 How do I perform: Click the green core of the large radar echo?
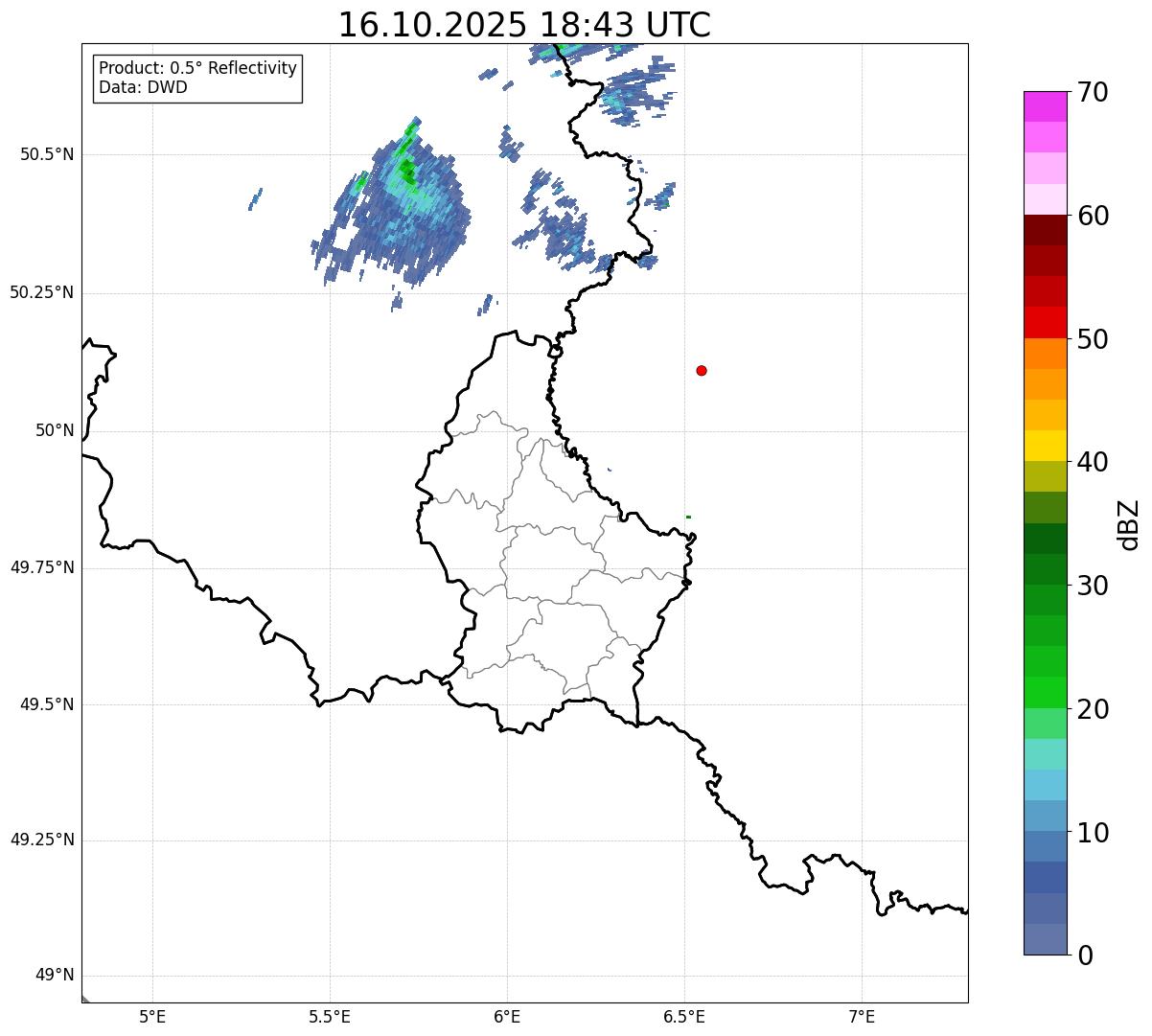pyautogui.click(x=407, y=173)
